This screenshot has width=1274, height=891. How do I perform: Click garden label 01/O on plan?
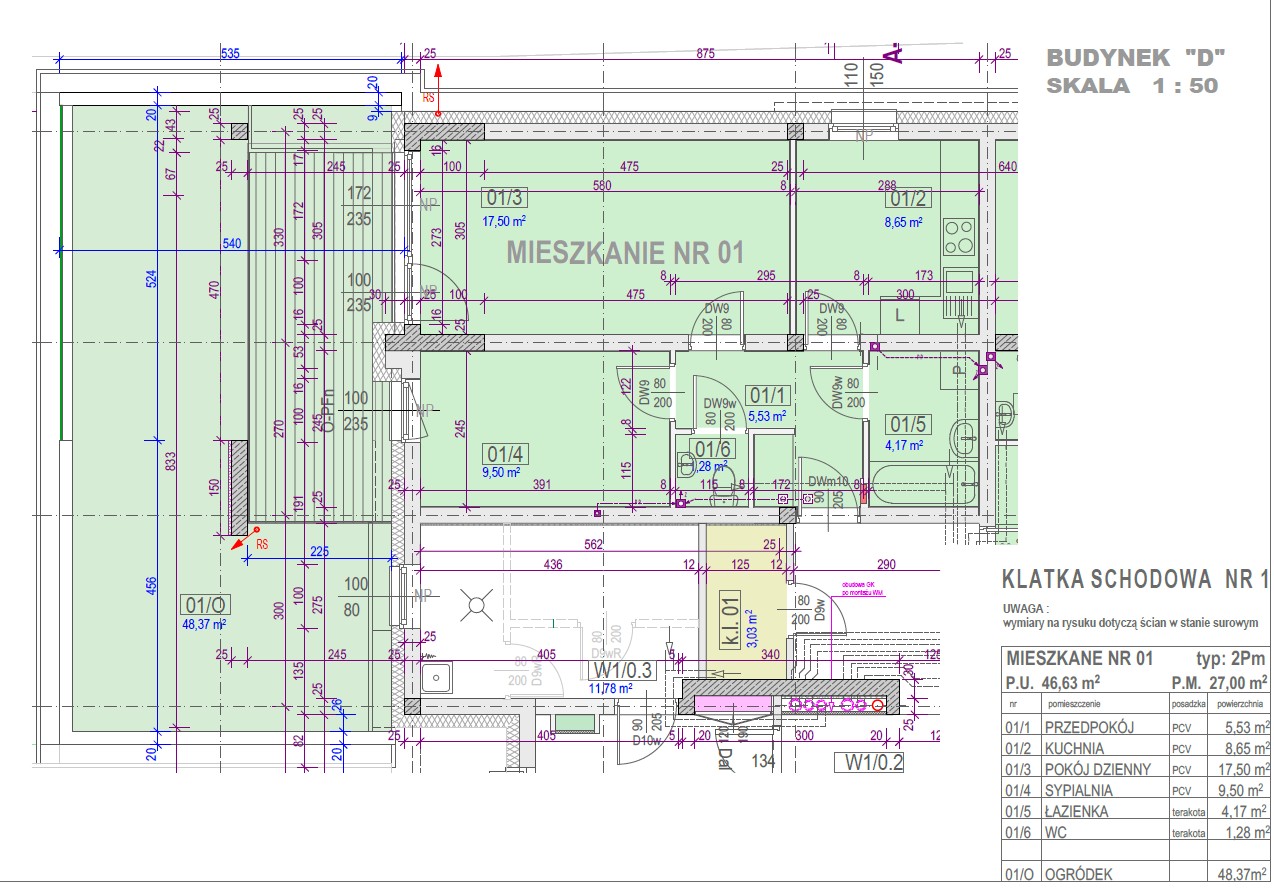tap(205, 604)
